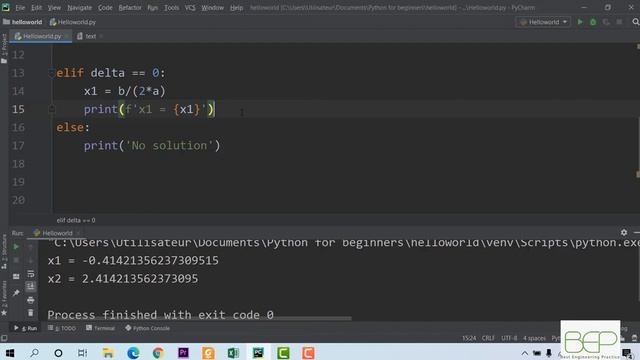Hide the Run panel with the minus icon
This screenshot has width=640, height=360.
(x=636, y=232)
